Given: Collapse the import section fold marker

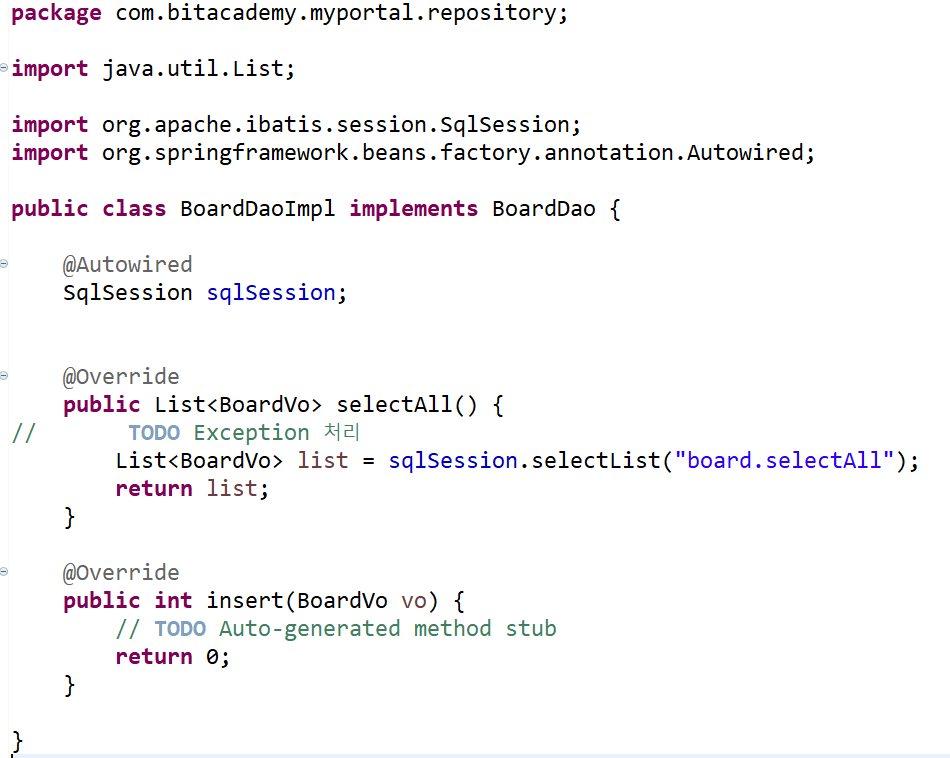Looking at the screenshot, I should [x=4, y=67].
